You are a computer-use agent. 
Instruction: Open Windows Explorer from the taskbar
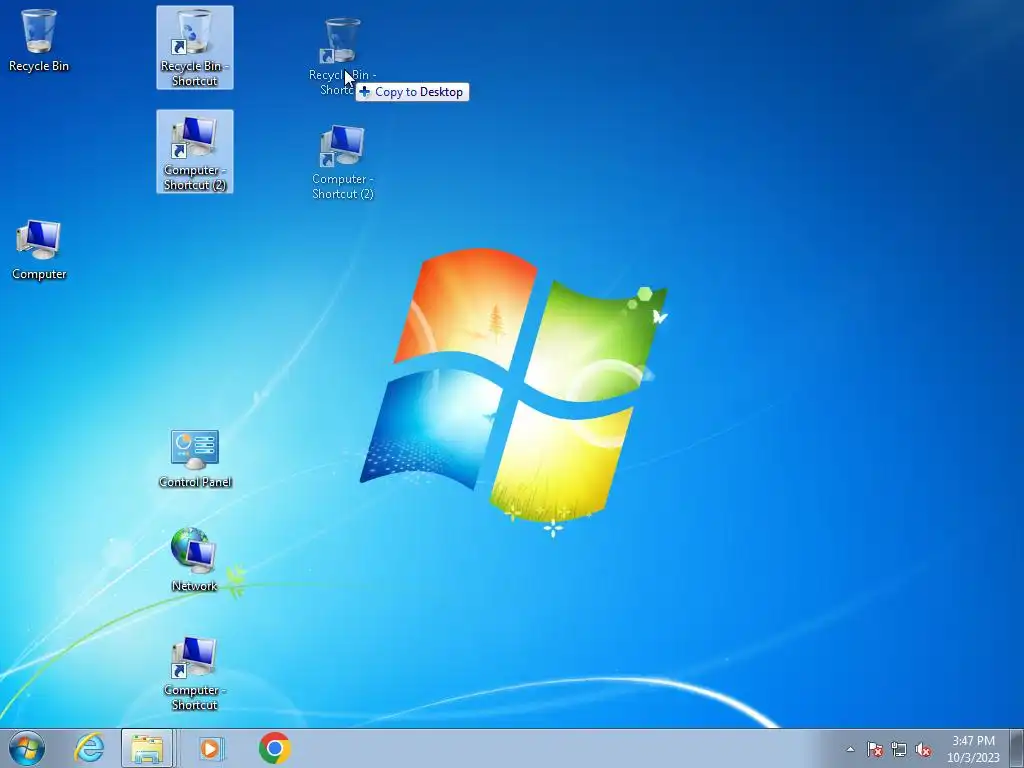click(x=147, y=748)
